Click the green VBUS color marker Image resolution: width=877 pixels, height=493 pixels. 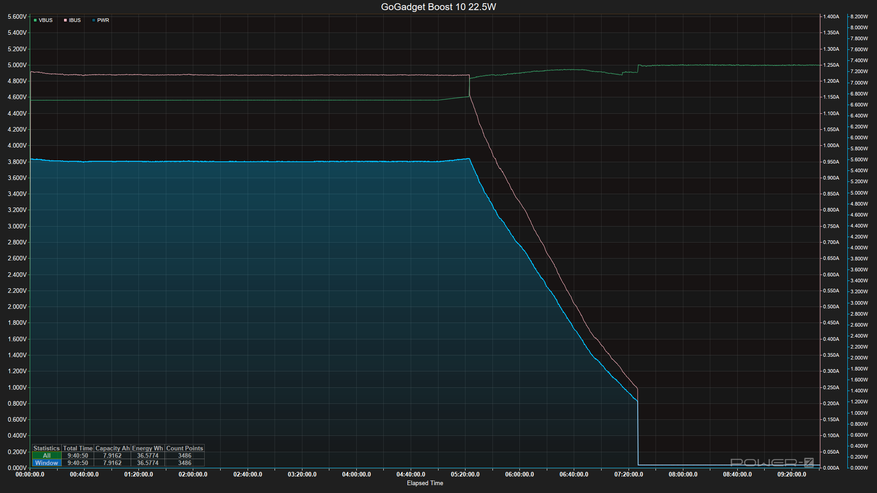(x=35, y=20)
